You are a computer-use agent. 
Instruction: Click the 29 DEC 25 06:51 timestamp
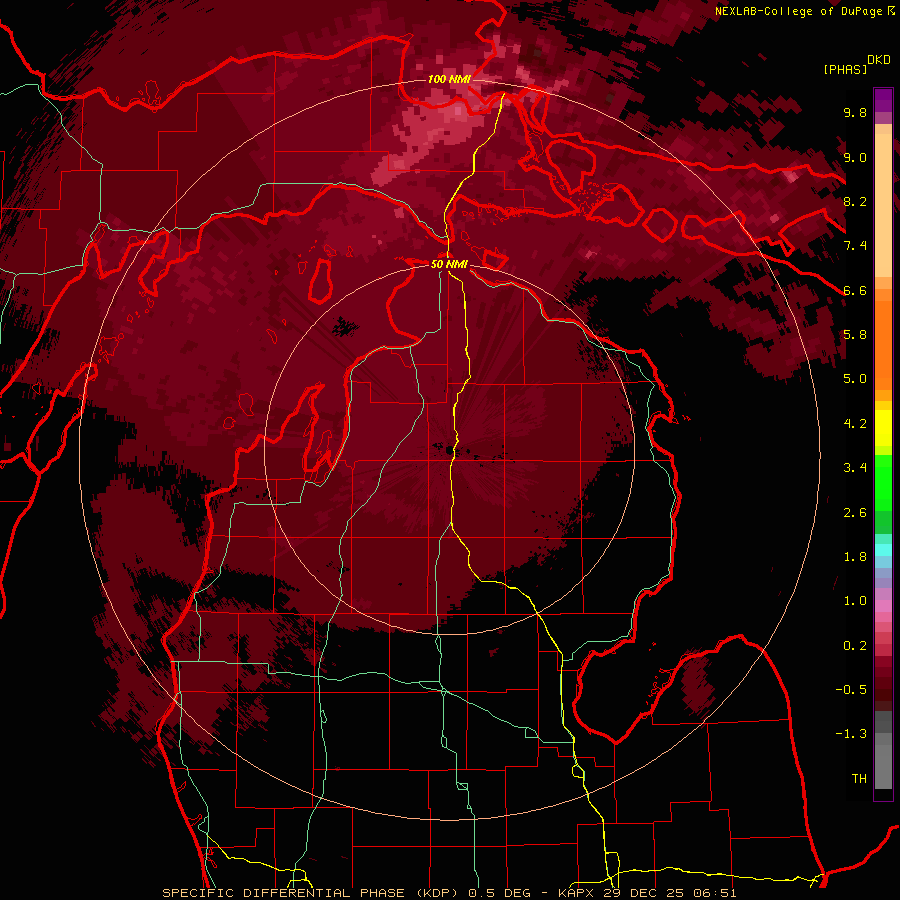point(670,893)
